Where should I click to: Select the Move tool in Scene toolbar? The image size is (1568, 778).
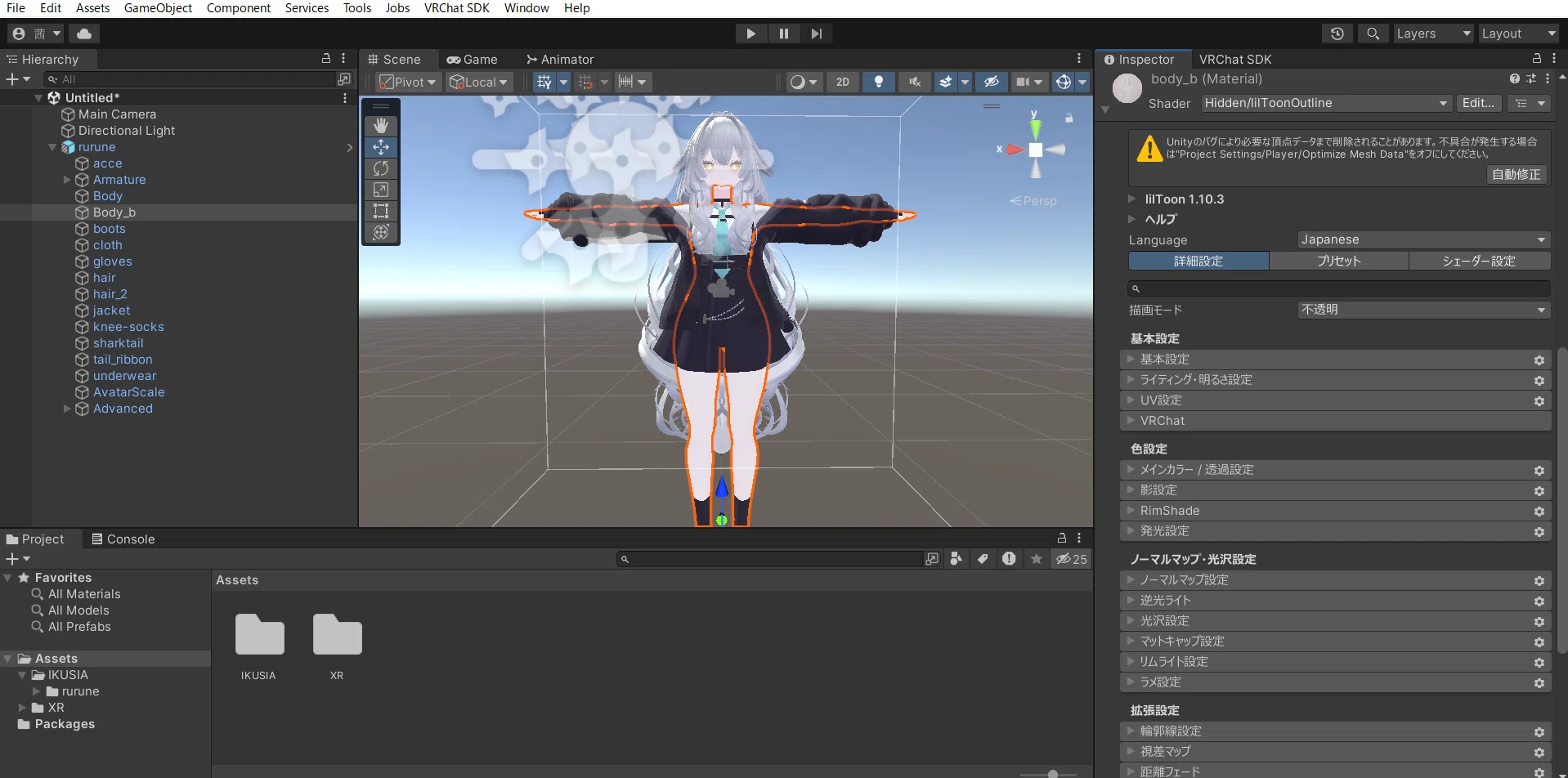click(381, 147)
